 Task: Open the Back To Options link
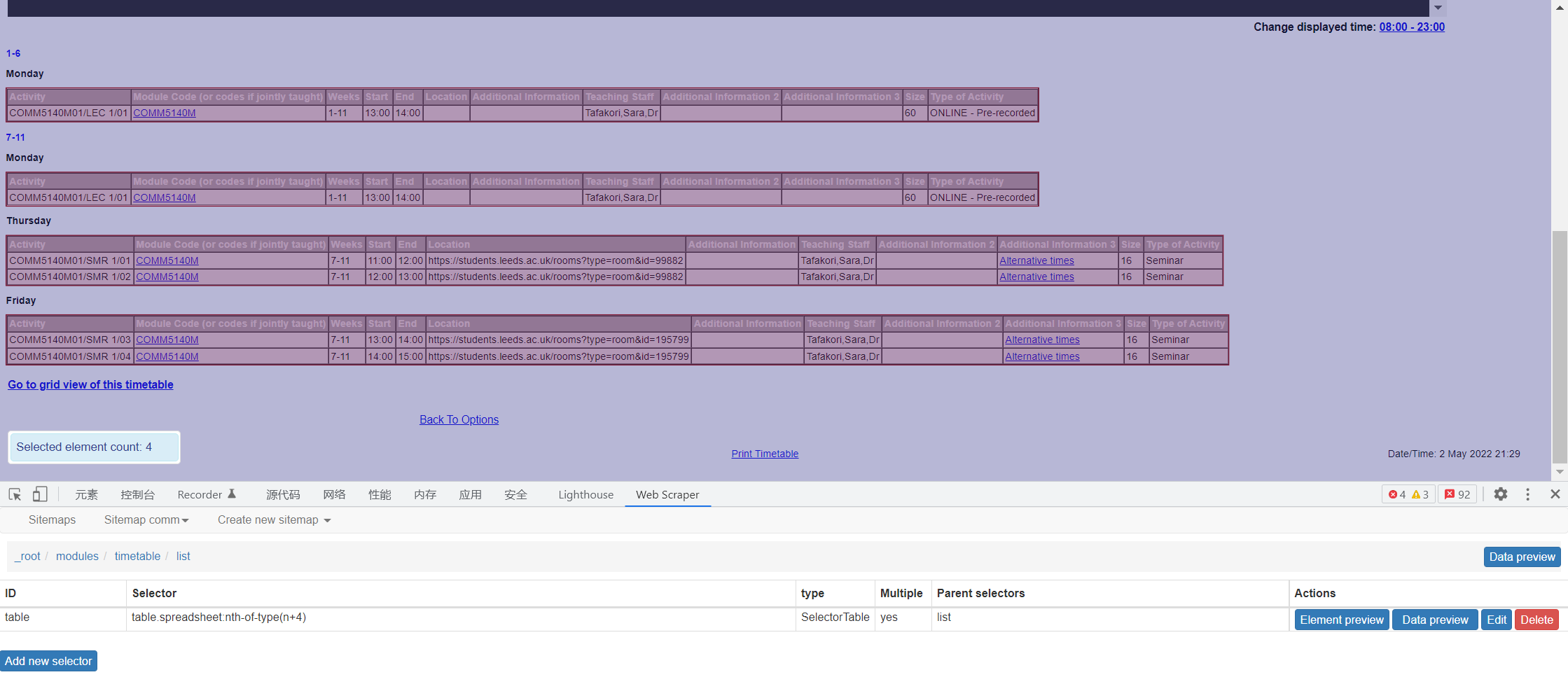point(459,419)
